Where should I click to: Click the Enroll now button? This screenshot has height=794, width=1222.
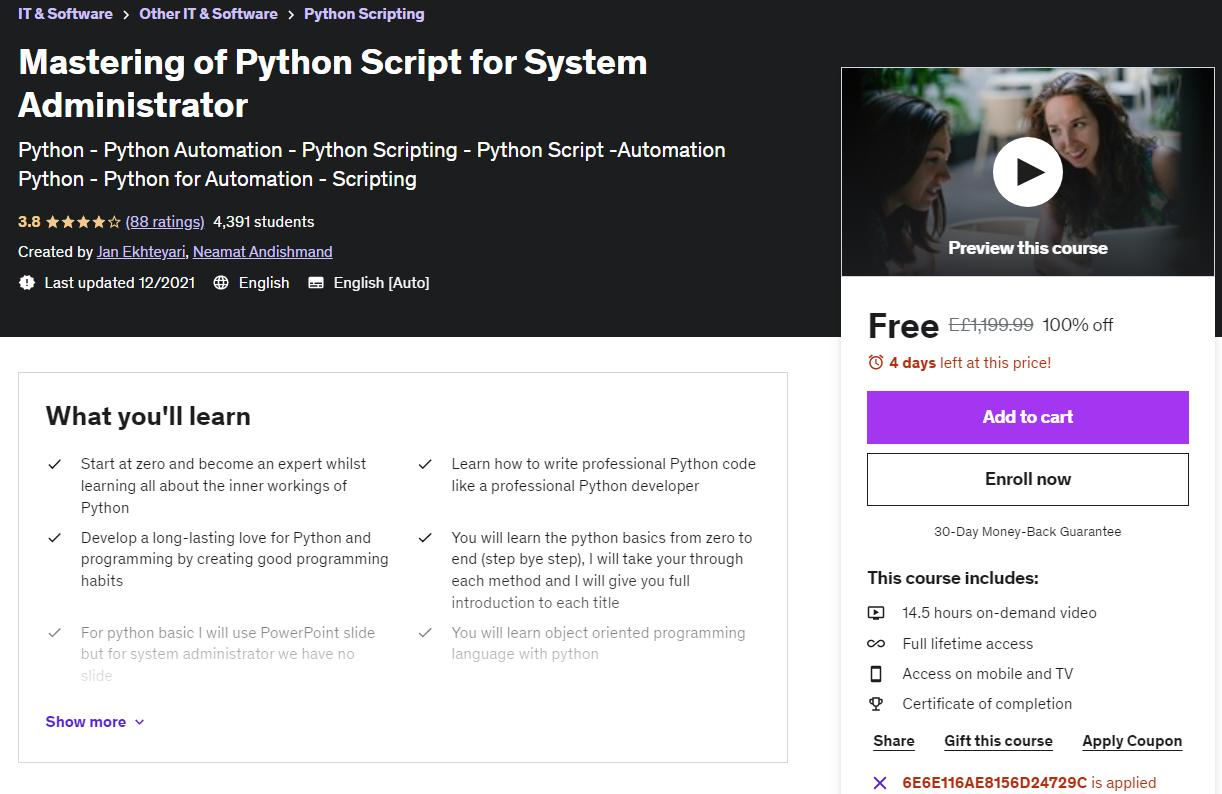click(x=1027, y=479)
